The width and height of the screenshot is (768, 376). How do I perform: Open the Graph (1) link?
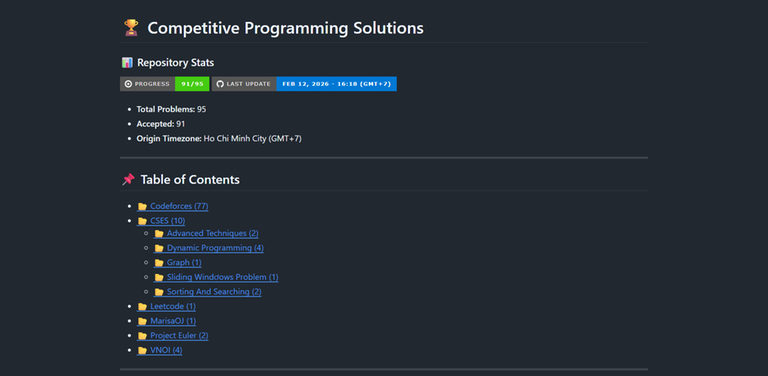pyautogui.click(x=178, y=262)
